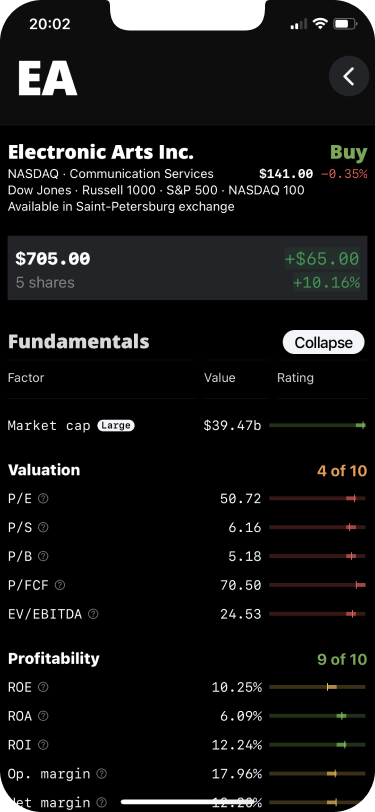Image resolution: width=375 pixels, height=812 pixels.
Task: Open the P/FCF help question mark
Action: point(60,585)
